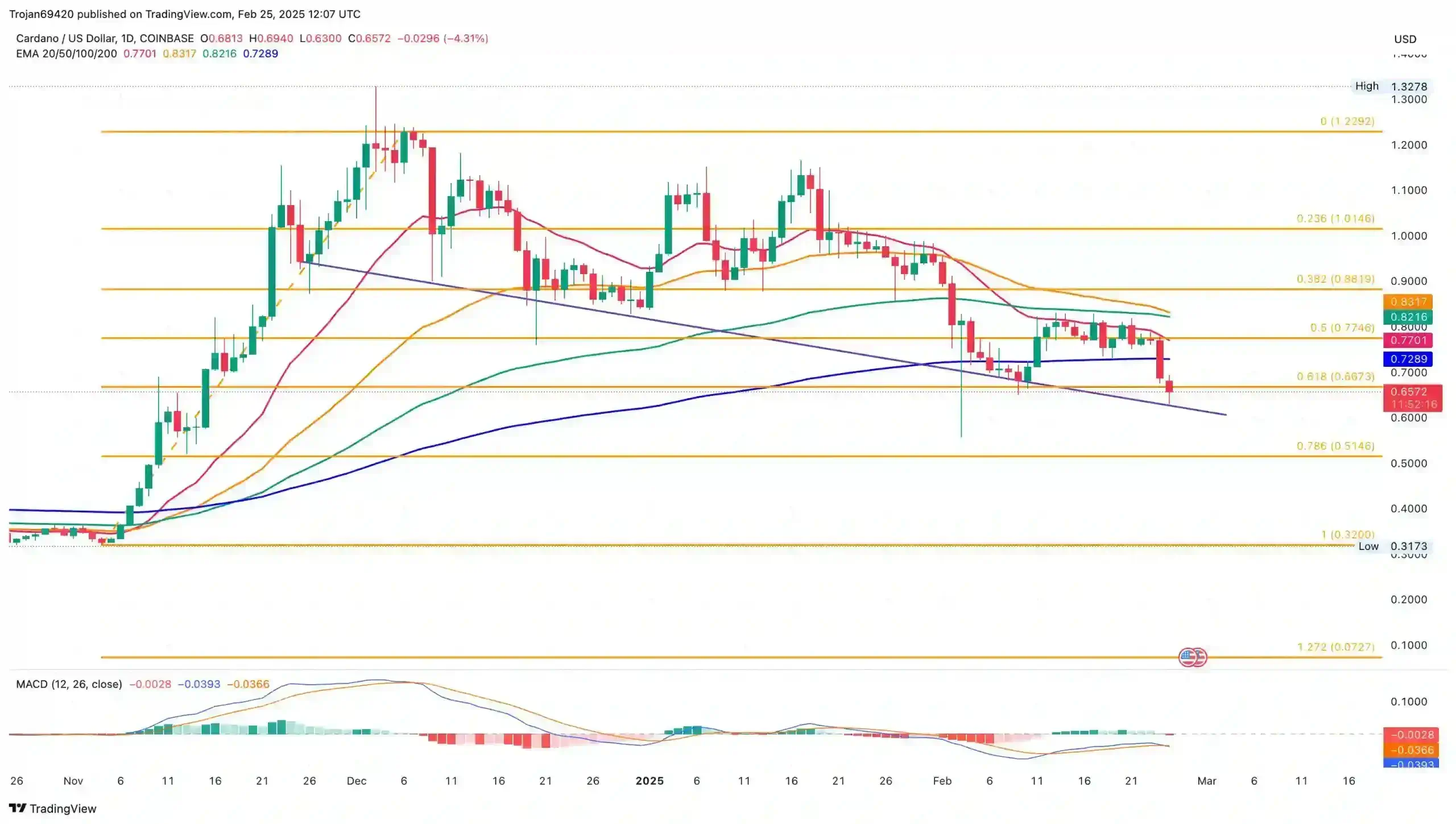Click the Low 0.3173 price label

[x=1392, y=546]
